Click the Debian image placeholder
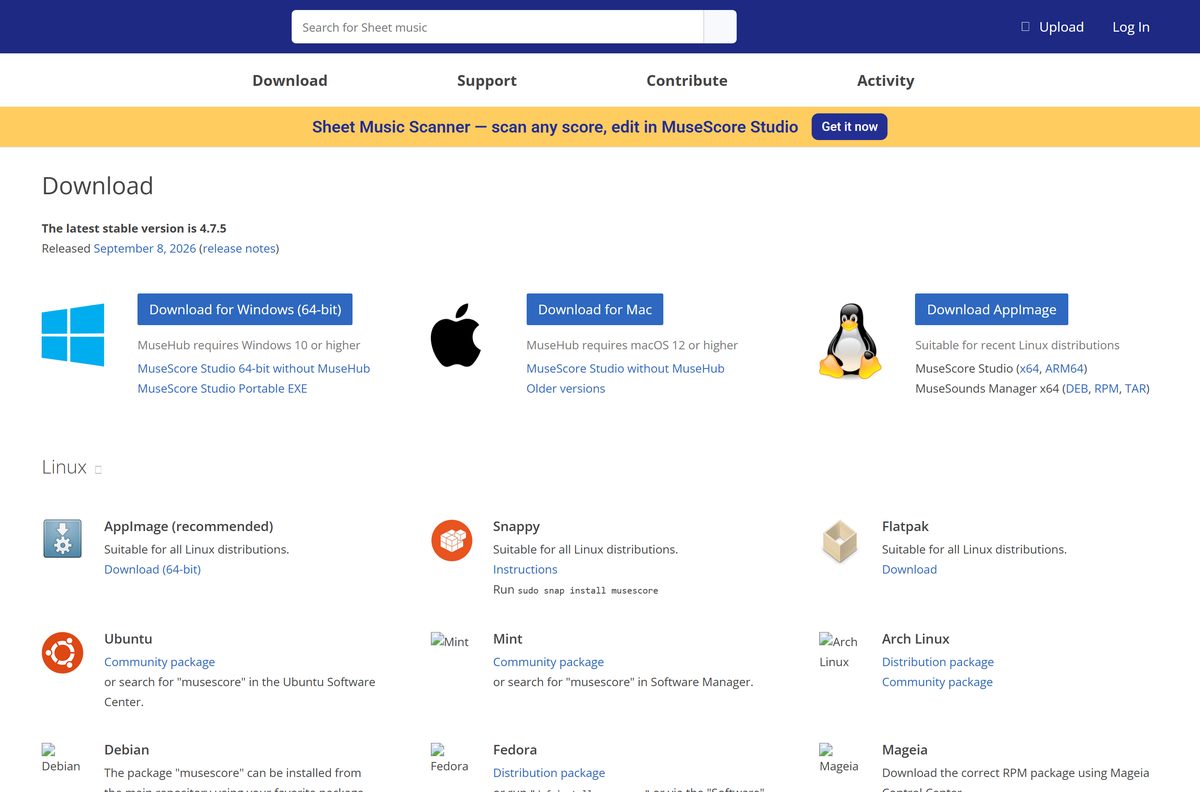 click(61, 758)
